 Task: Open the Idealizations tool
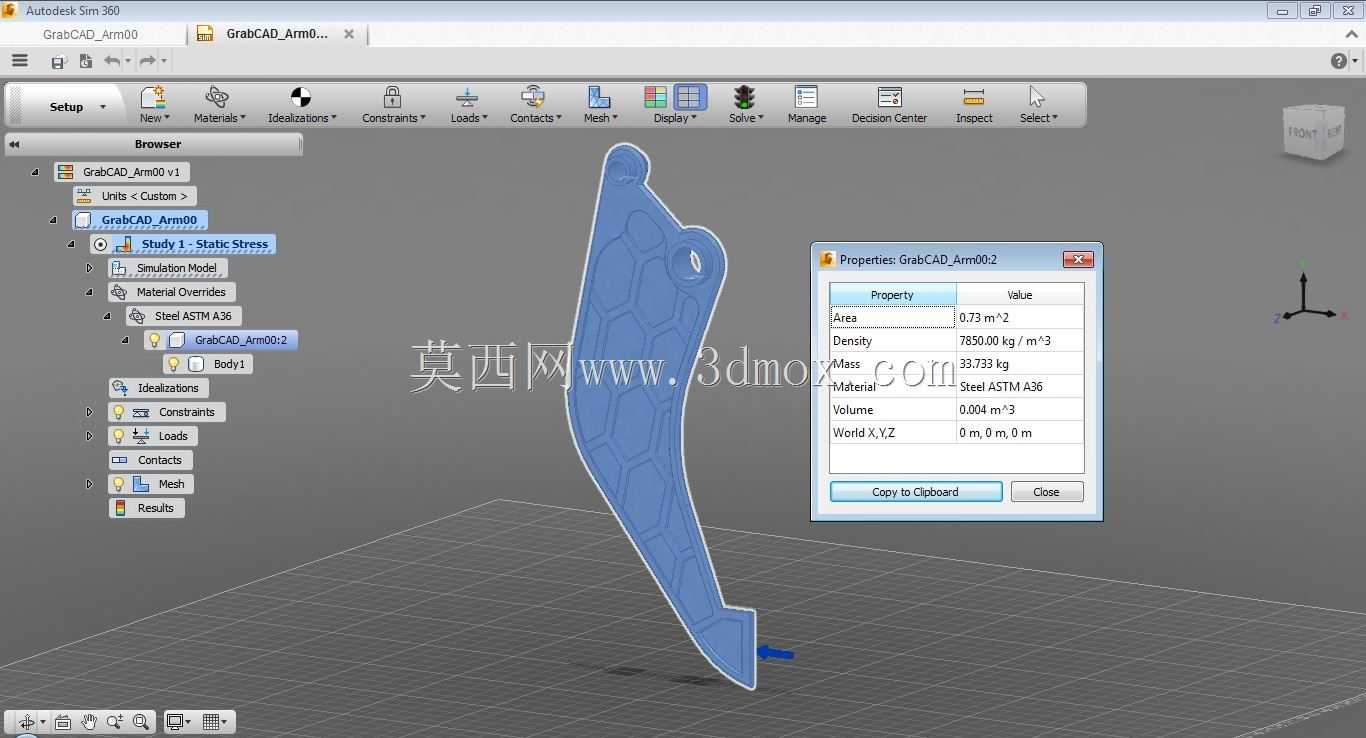point(302,105)
